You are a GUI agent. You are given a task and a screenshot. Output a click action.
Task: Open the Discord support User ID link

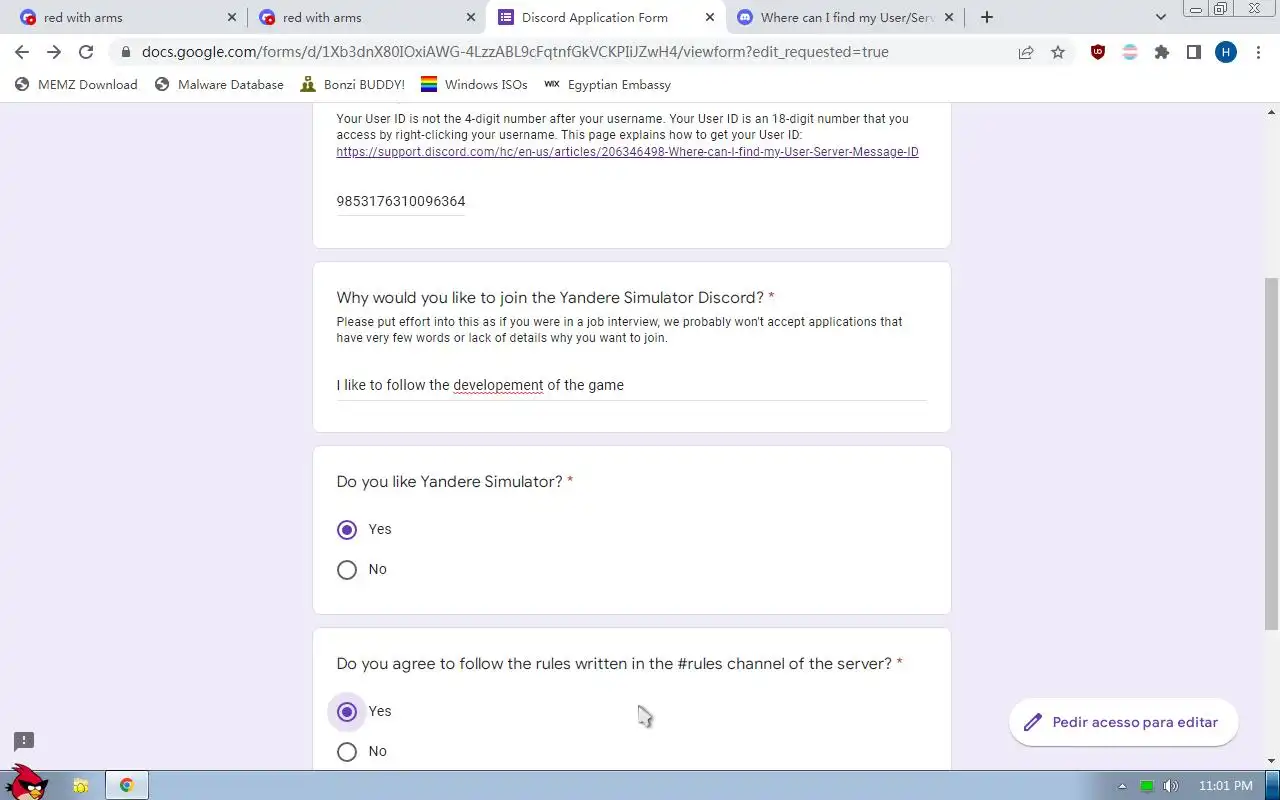(x=627, y=152)
